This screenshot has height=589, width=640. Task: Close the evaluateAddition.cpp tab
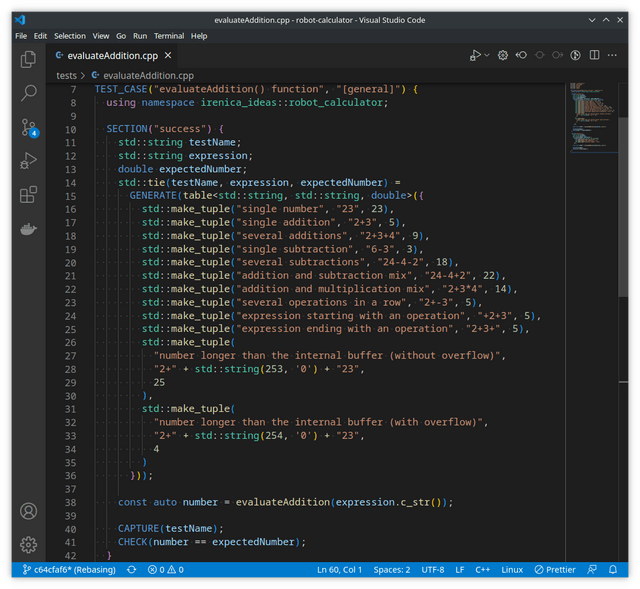tap(168, 56)
